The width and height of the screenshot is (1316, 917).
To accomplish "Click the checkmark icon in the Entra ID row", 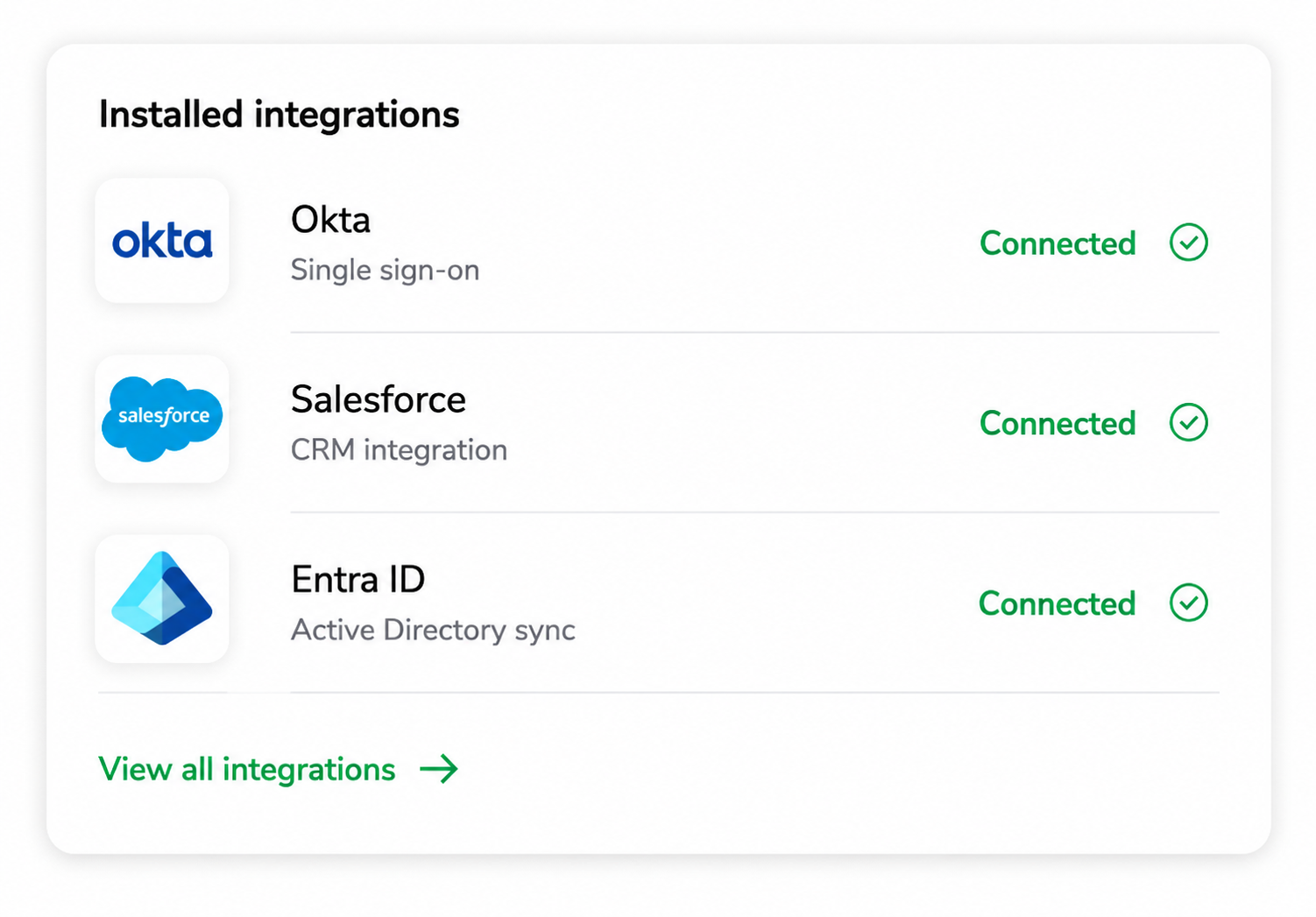I will (x=1189, y=603).
